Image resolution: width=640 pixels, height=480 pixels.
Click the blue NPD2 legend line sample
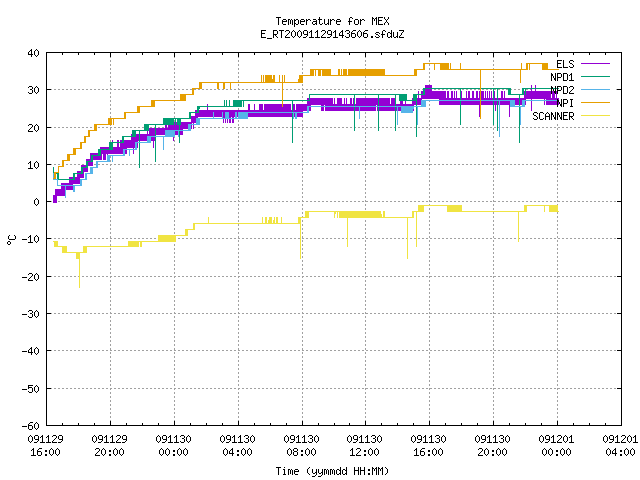(x=595, y=90)
